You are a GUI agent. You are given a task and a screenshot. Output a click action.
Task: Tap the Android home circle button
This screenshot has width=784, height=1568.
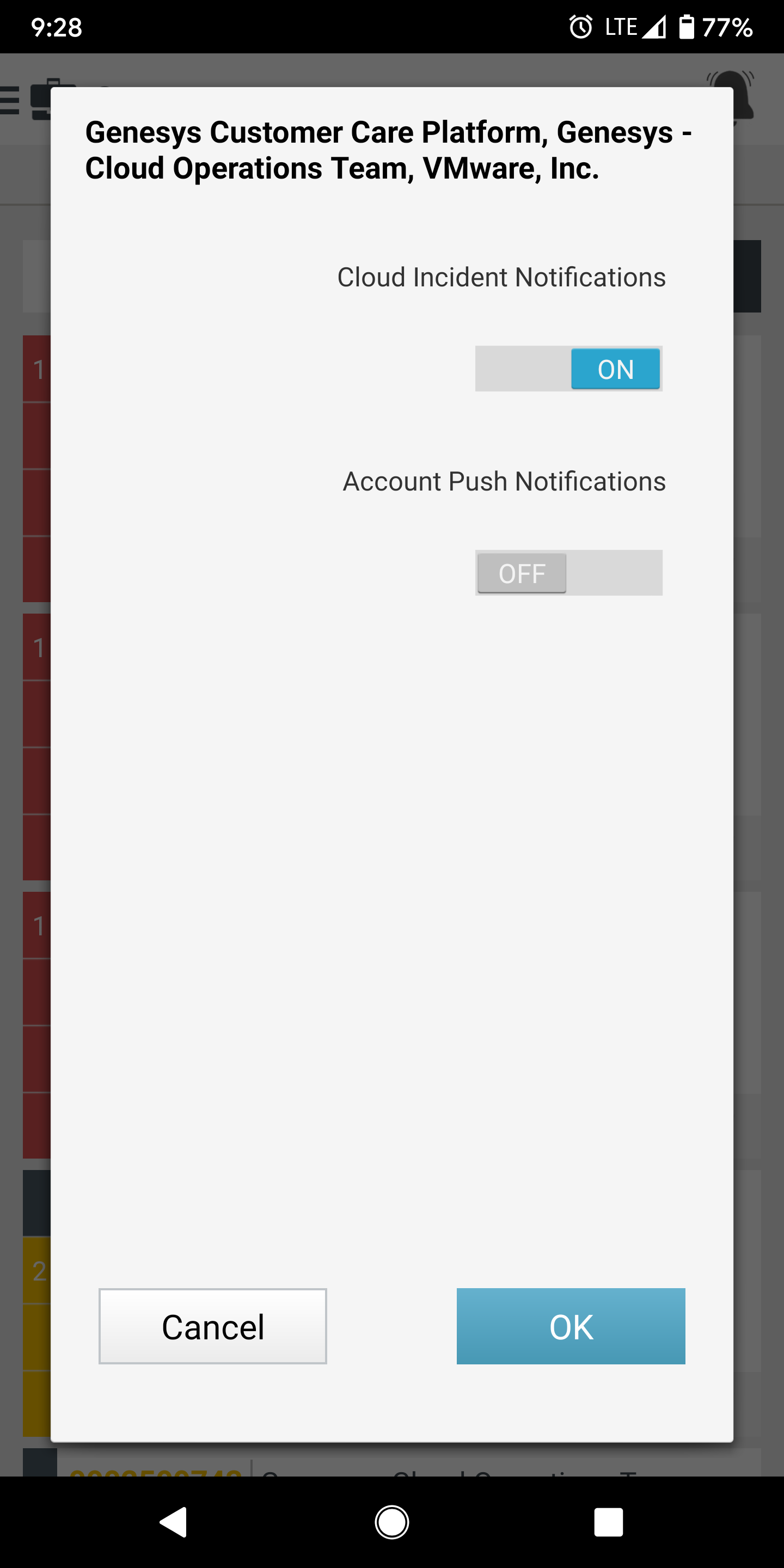392,1522
